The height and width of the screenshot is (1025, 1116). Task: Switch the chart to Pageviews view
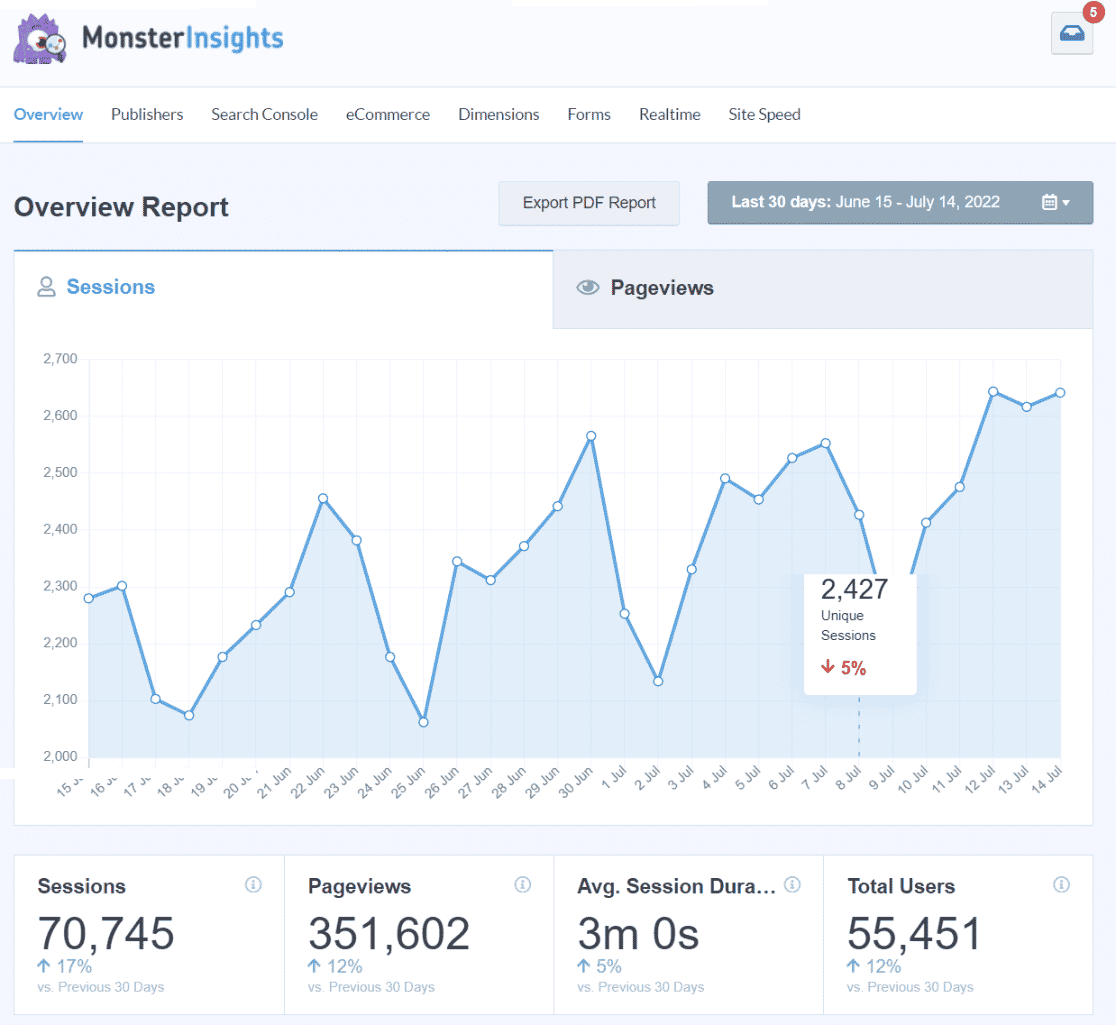click(663, 288)
